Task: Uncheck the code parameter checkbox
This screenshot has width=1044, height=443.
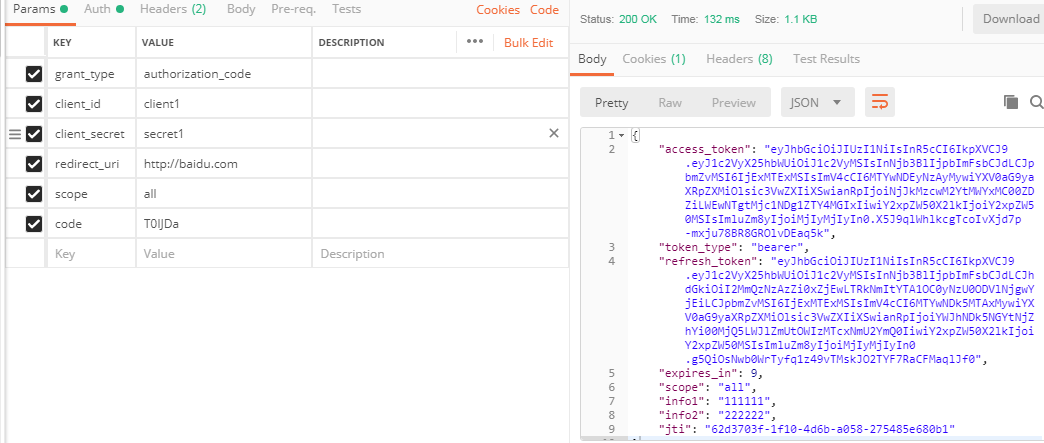Action: [x=34, y=224]
